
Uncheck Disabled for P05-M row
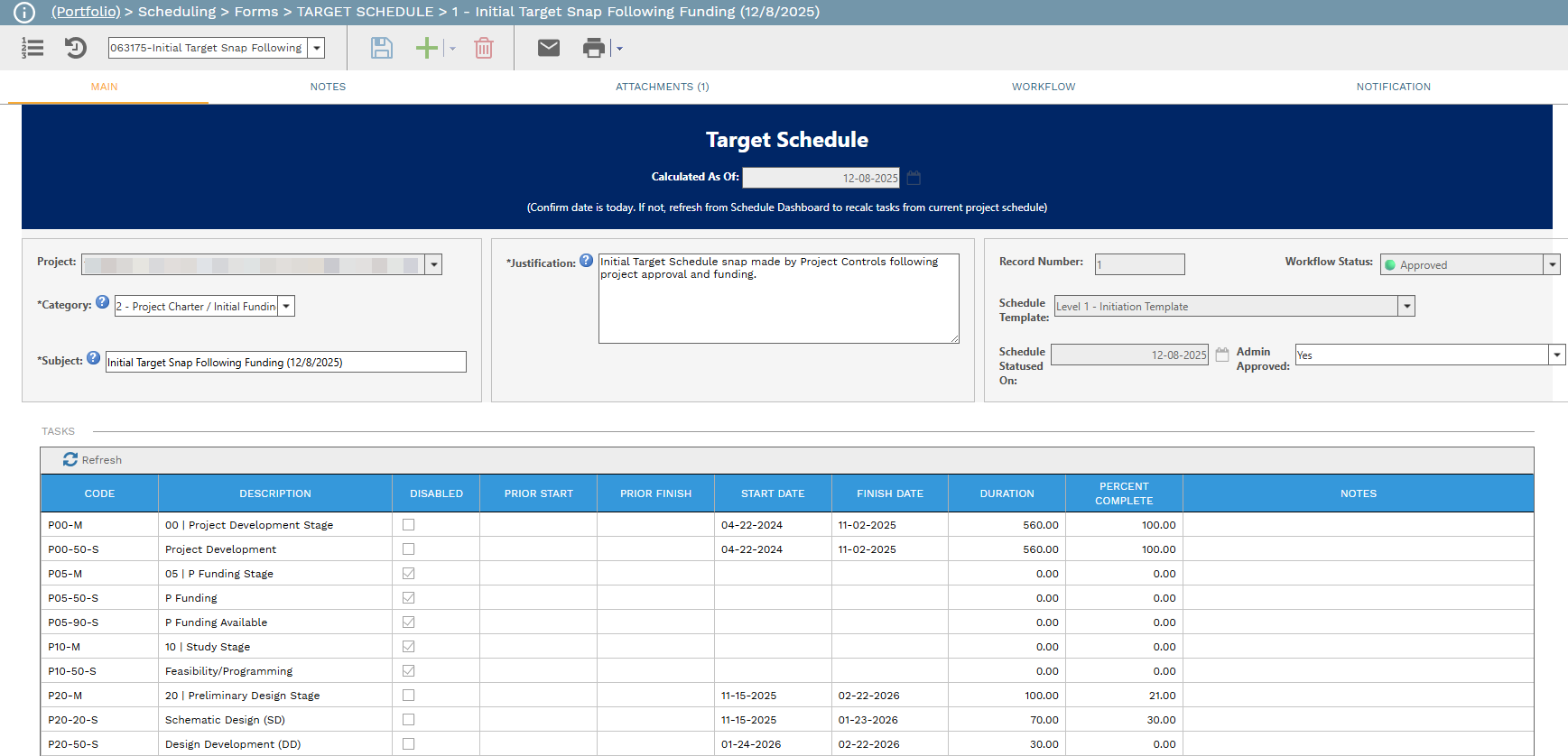pos(408,573)
